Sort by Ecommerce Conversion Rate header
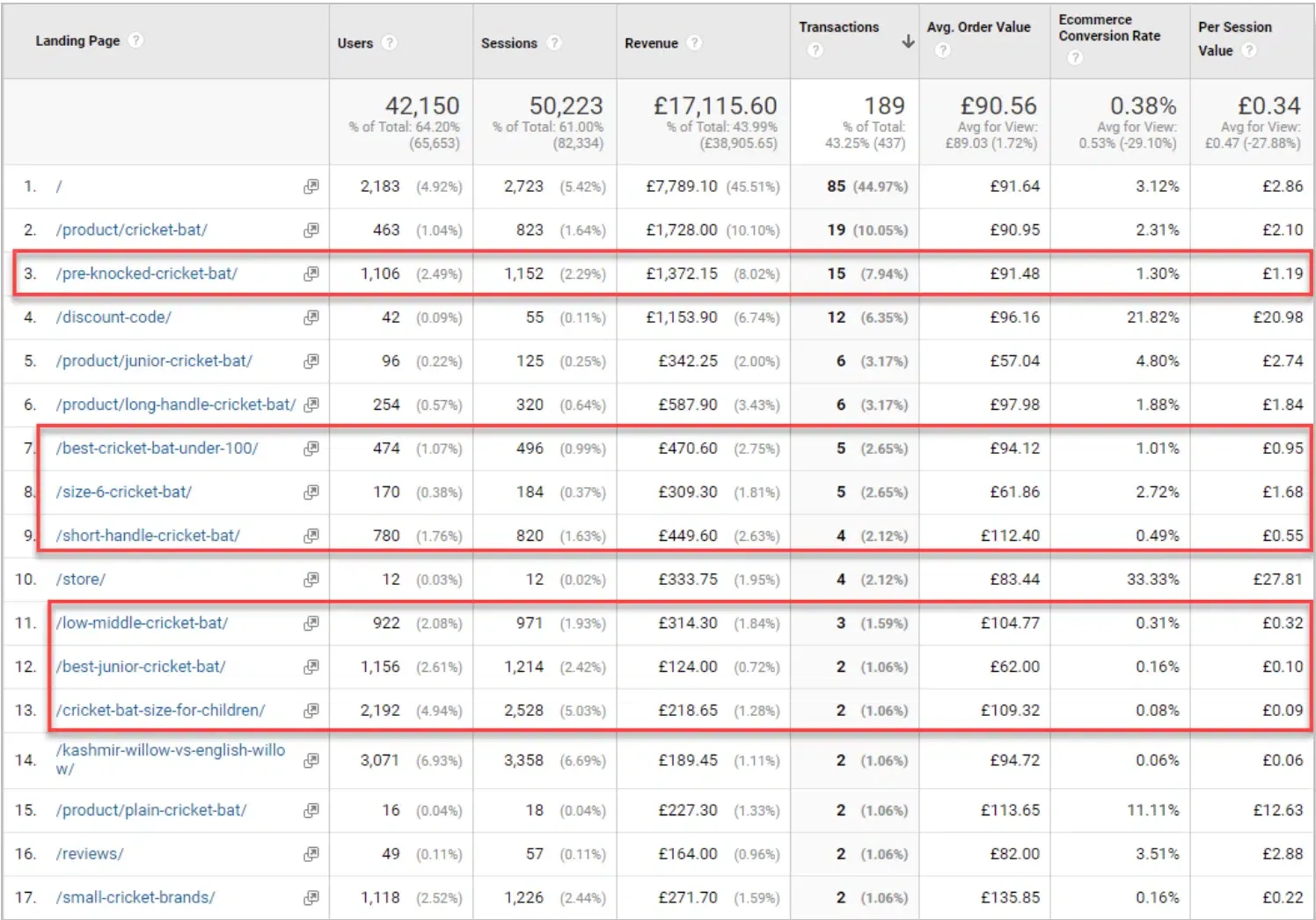This screenshot has height=920, width=1316. [1109, 27]
